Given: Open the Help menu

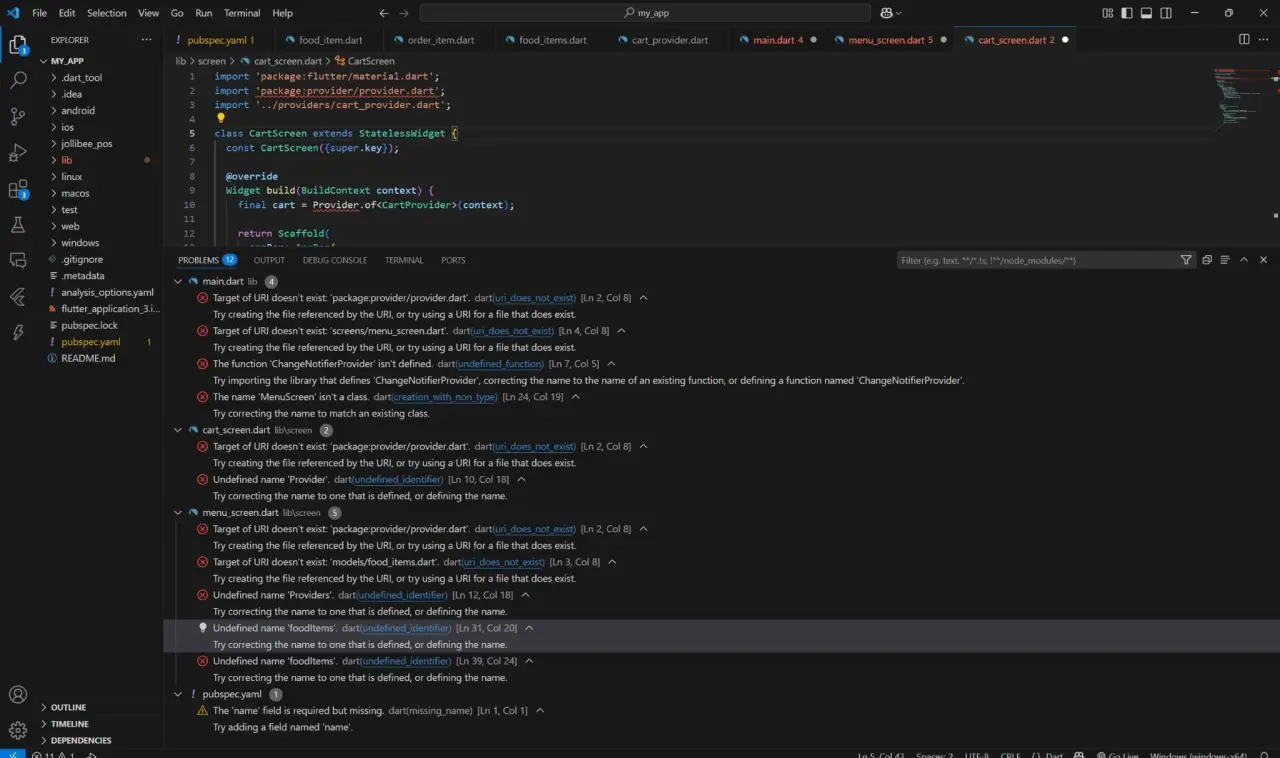Looking at the screenshot, I should click(x=283, y=13).
